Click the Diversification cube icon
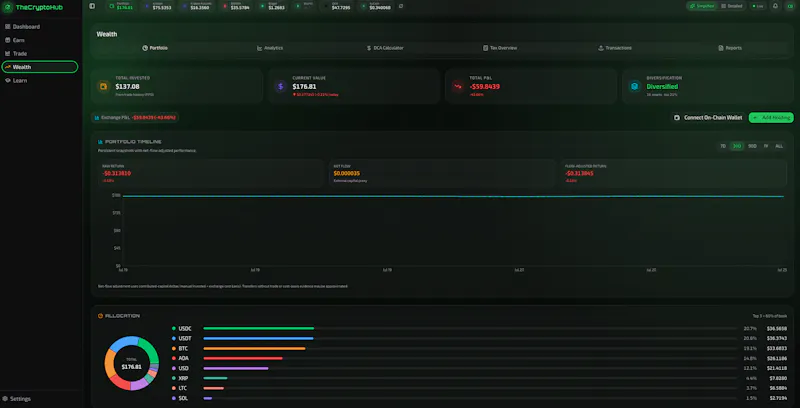This screenshot has width=800, height=408. coord(635,86)
